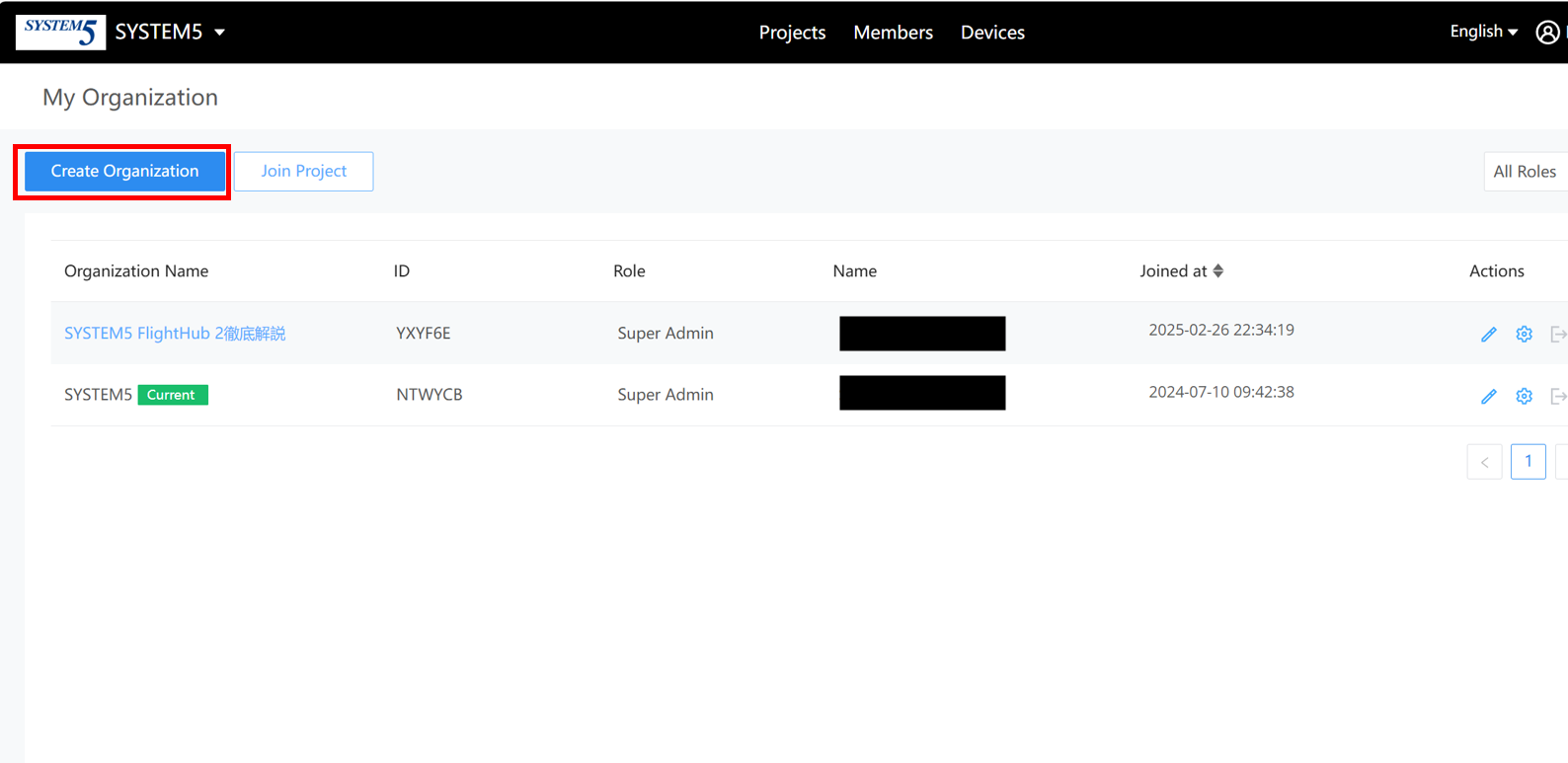Click the Role column header

629,271
